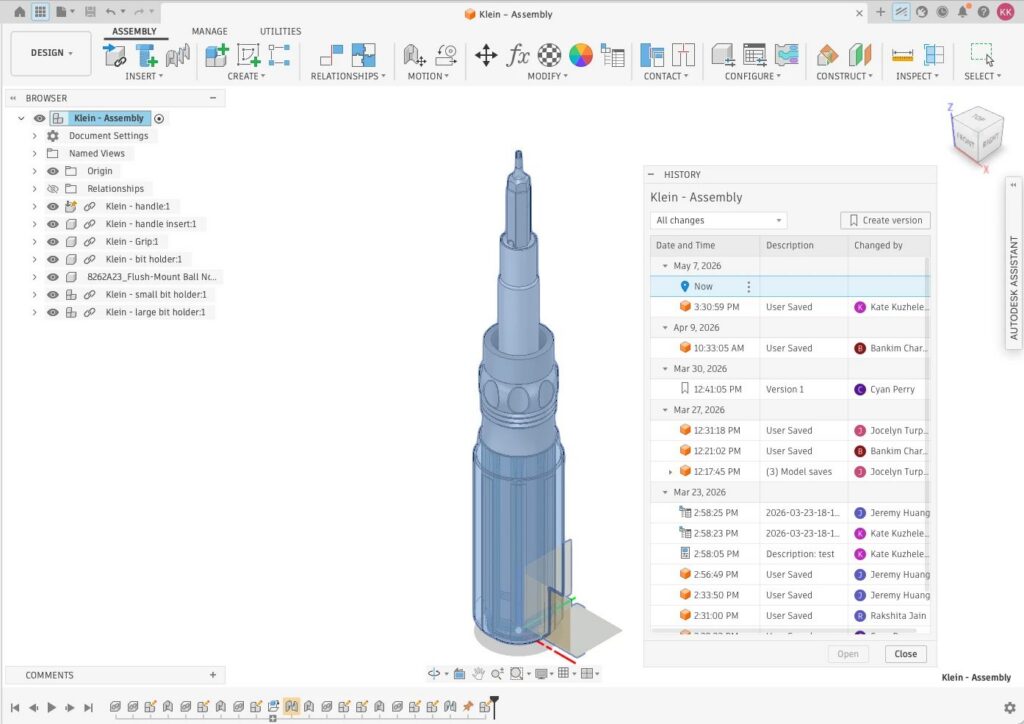The image size is (1024, 724).
Task: Collapse the Mar 27, 2026 history group
Action: pyautogui.click(x=665, y=410)
